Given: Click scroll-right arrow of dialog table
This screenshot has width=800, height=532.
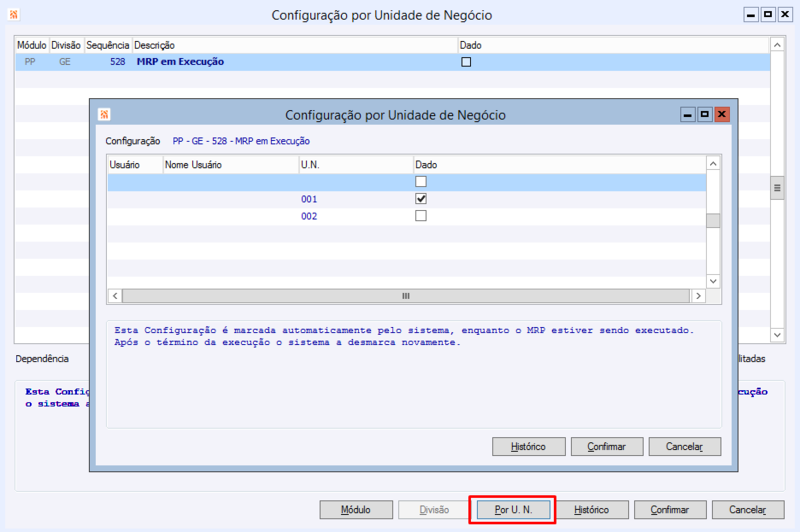Looking at the screenshot, I should point(698,296).
